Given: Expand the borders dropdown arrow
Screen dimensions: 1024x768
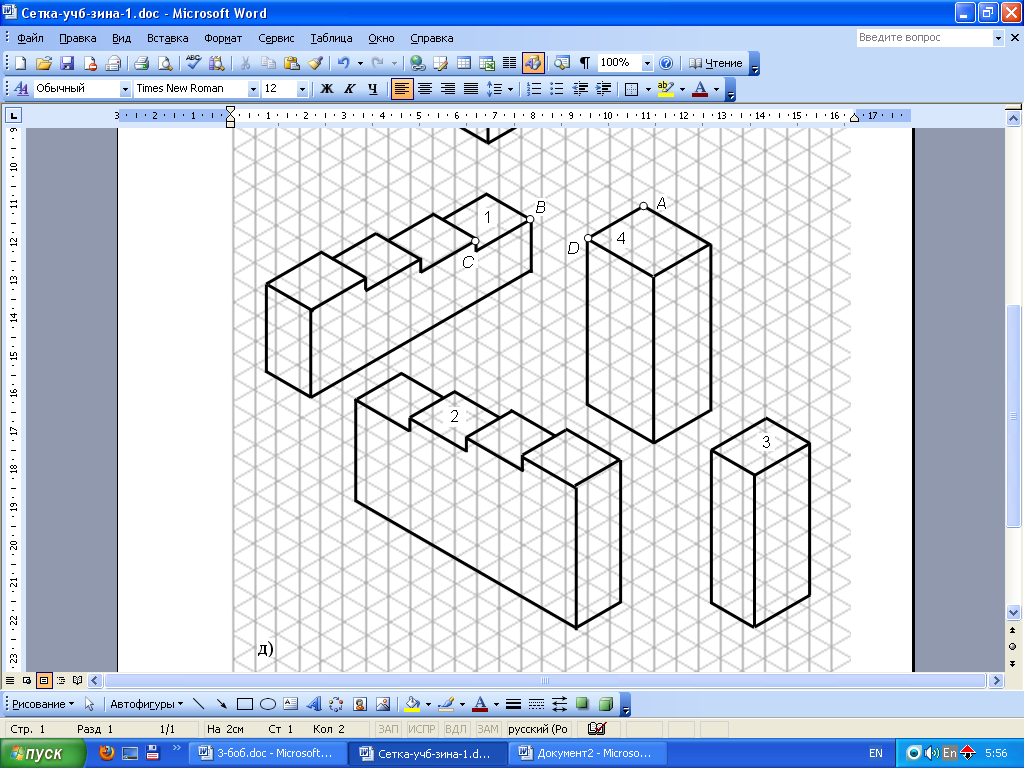Looking at the screenshot, I should click(648, 89).
